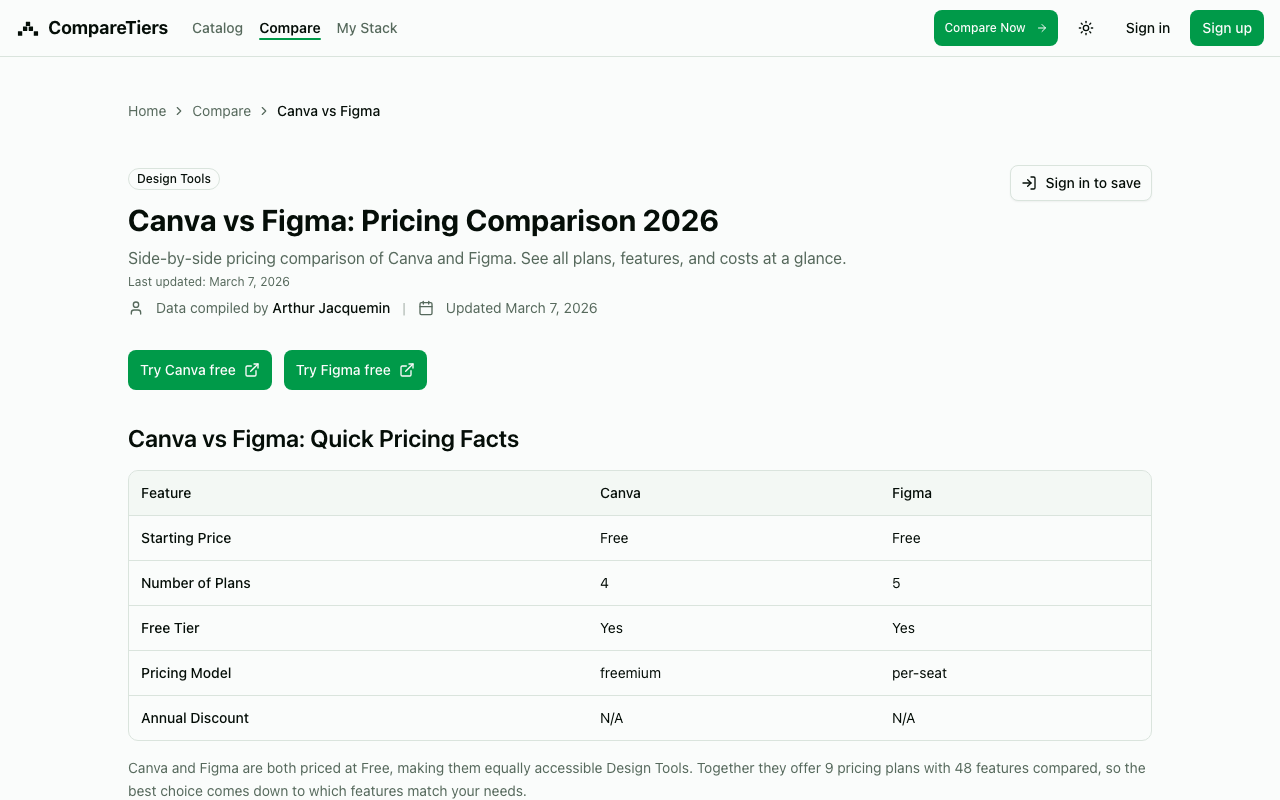Screen dimensions: 1280x800
Task: Switch to the My Stack tab
Action: 367,28
